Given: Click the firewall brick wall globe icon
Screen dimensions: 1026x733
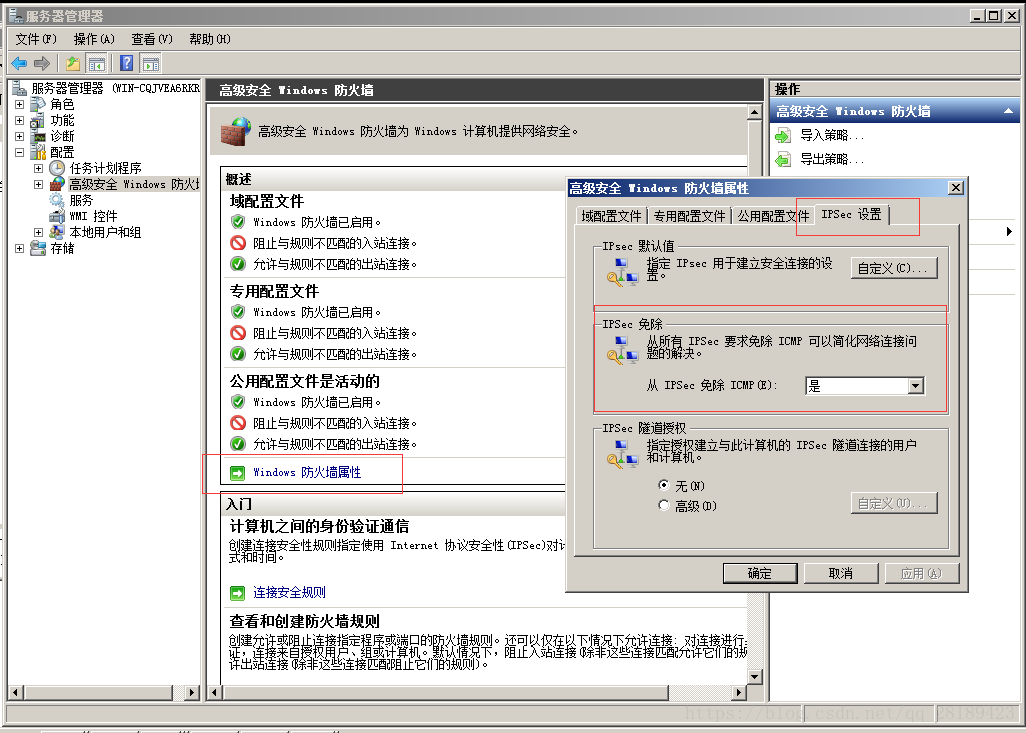Looking at the screenshot, I should pos(236,132).
